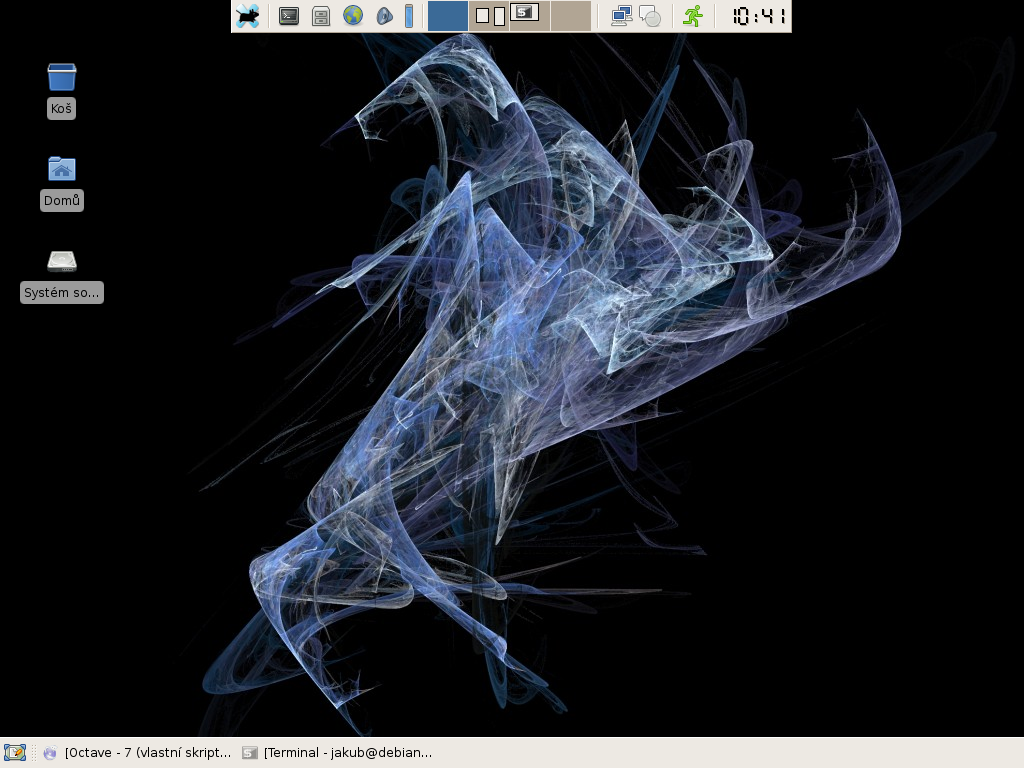Open the Domů home folder icon
1024x768 pixels.
point(61,170)
